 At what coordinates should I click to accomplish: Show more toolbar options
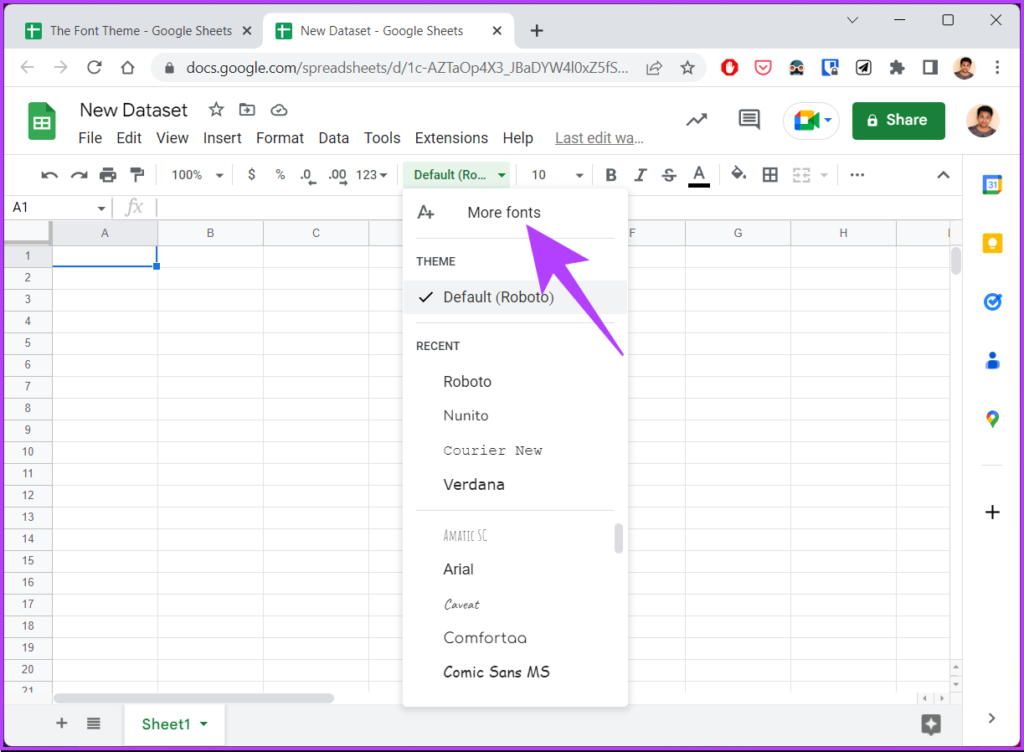tap(857, 175)
